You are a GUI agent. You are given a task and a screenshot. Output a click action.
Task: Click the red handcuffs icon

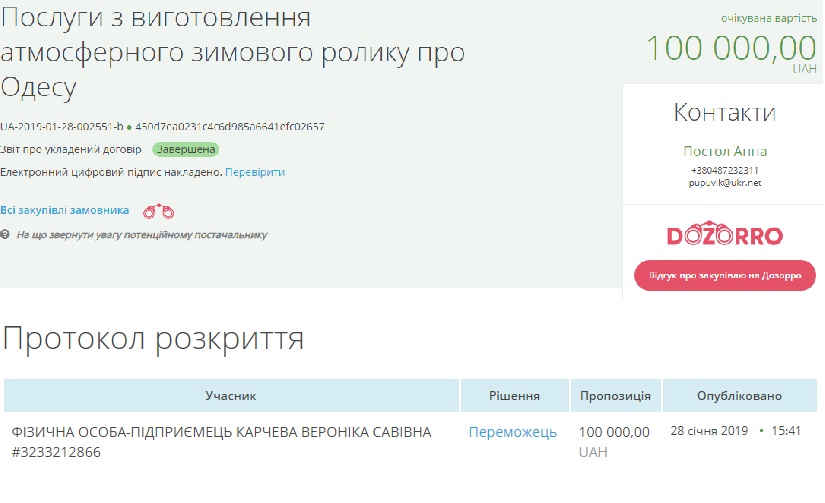tap(158, 211)
